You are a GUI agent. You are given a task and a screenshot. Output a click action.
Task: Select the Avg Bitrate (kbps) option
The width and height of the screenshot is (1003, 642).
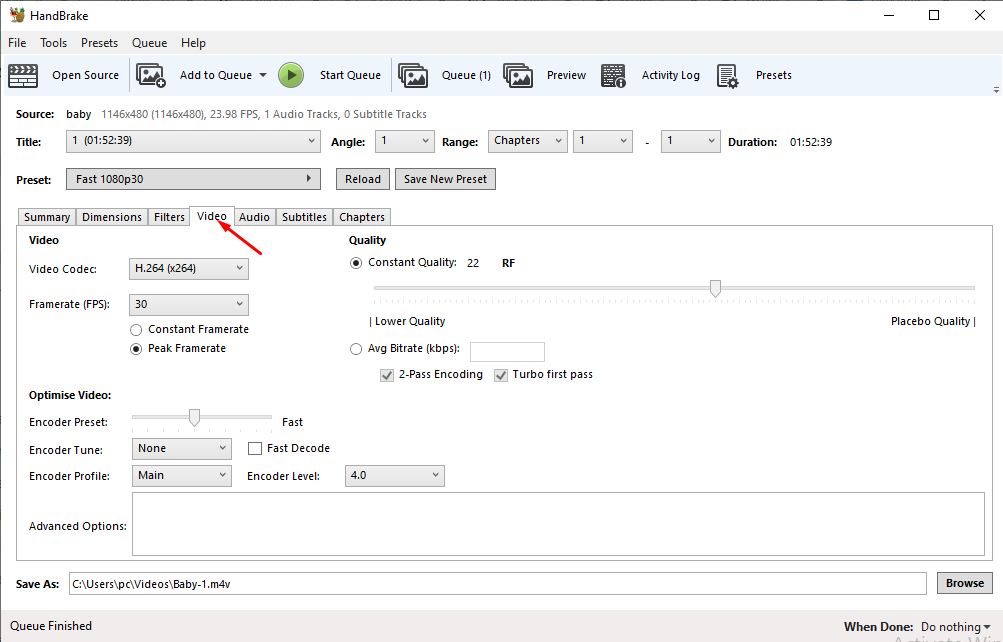pos(356,349)
